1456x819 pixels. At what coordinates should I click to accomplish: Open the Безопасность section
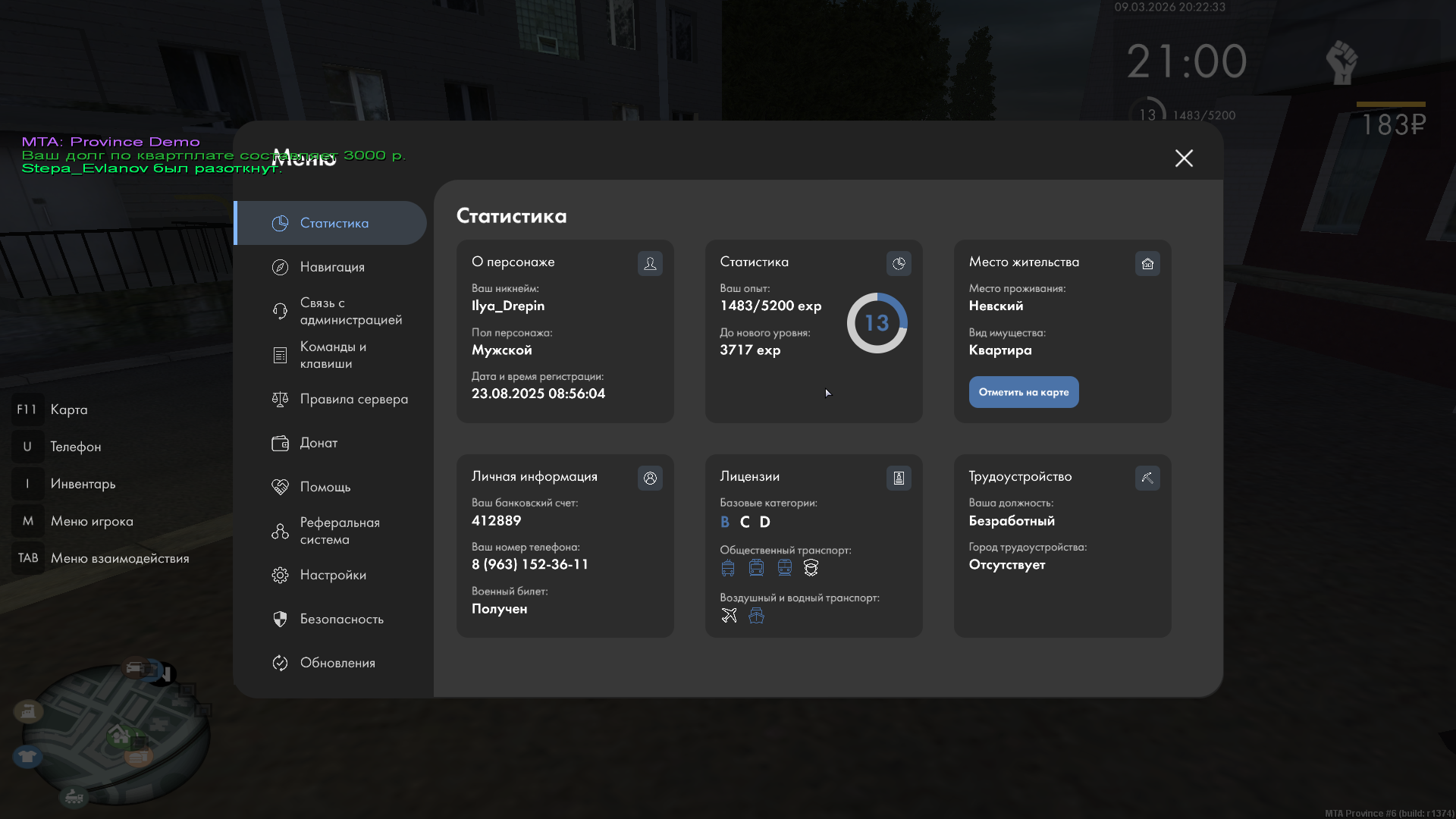[x=341, y=619]
